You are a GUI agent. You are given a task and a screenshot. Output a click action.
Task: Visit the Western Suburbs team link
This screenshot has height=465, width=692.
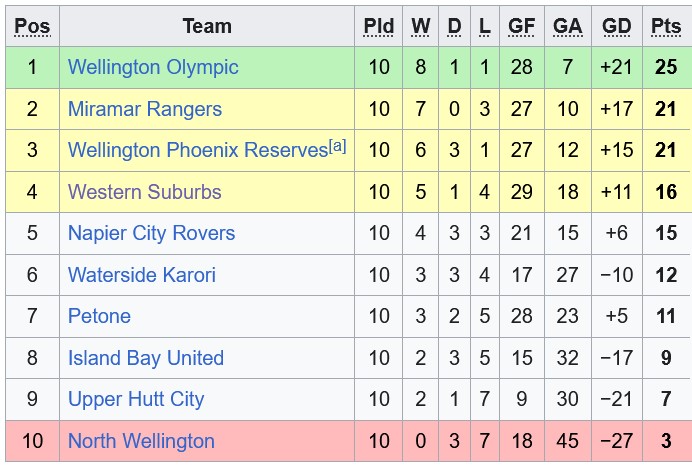(x=145, y=192)
